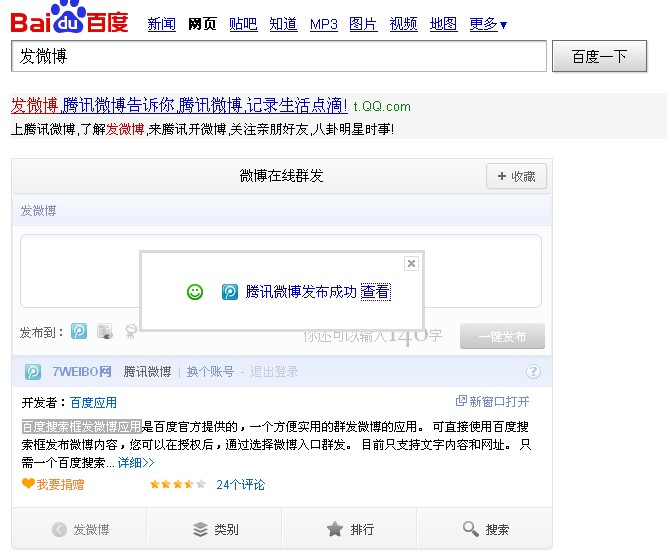667x560 pixels.
Task: Click the 发微博 section header label
Action: pos(38,211)
